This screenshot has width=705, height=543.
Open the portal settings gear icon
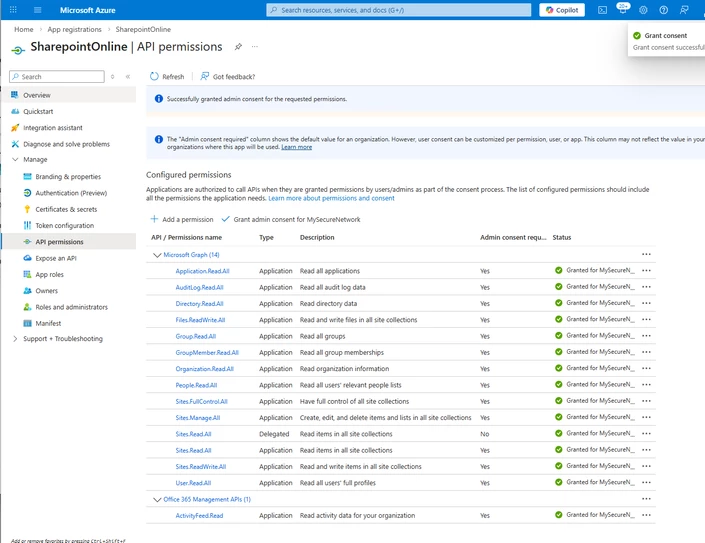click(643, 10)
